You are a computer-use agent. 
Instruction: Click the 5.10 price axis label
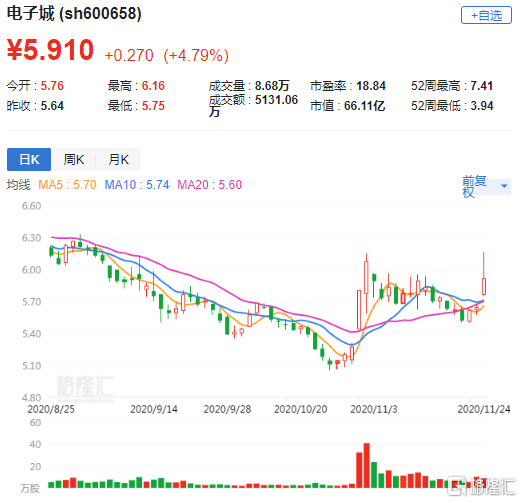tap(32, 366)
